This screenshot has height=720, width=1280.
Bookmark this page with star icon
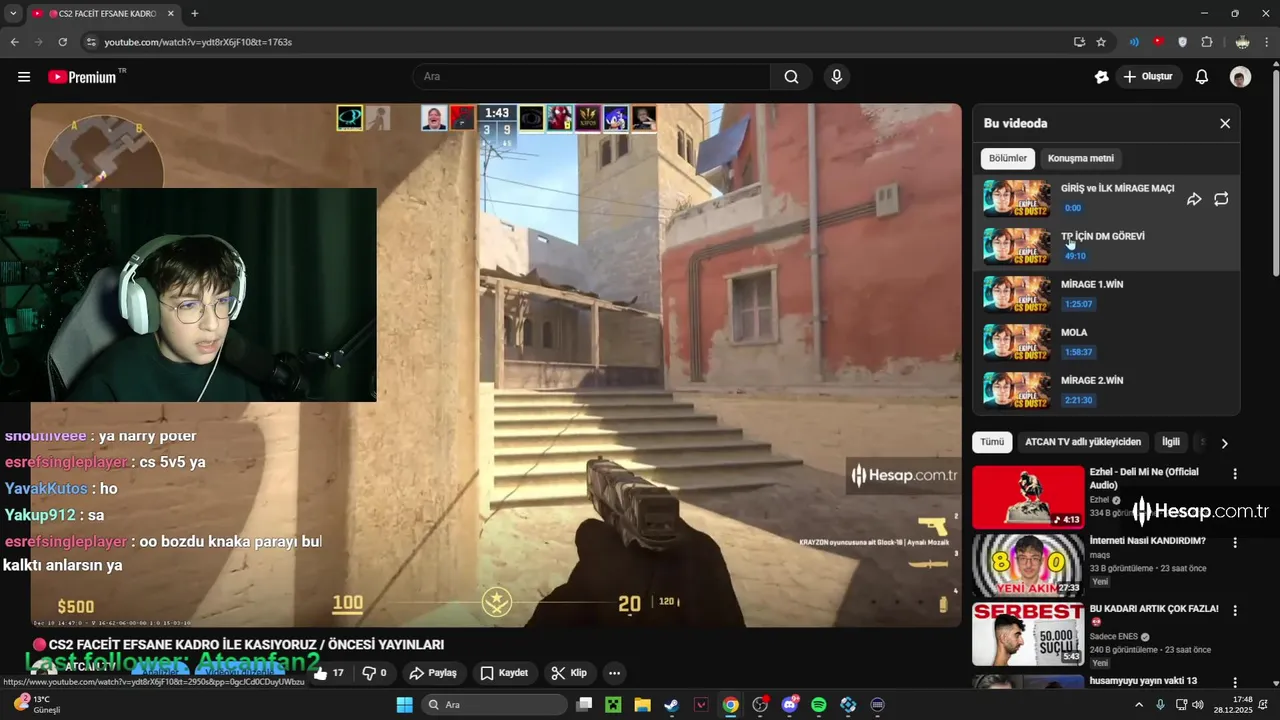click(1101, 42)
